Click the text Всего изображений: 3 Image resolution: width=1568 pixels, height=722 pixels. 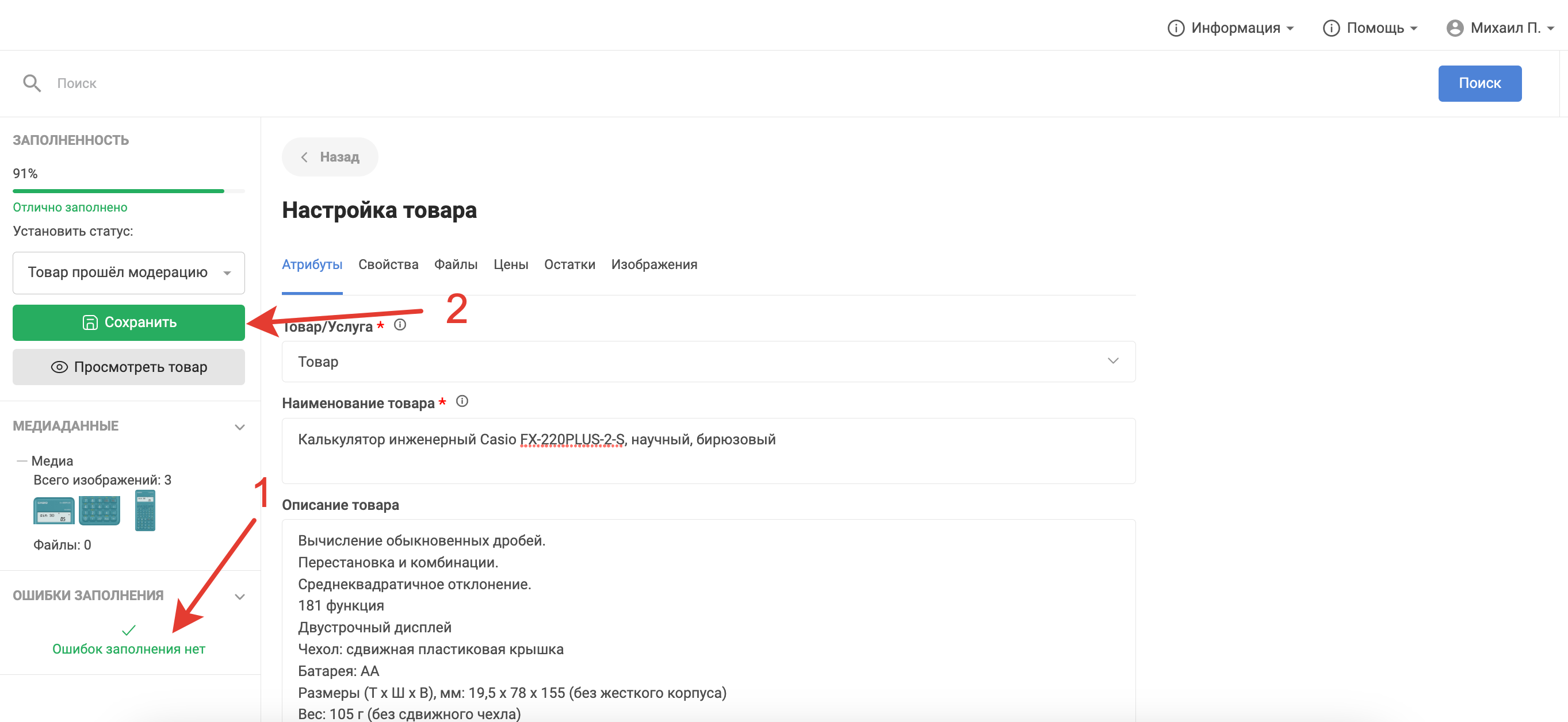102,480
